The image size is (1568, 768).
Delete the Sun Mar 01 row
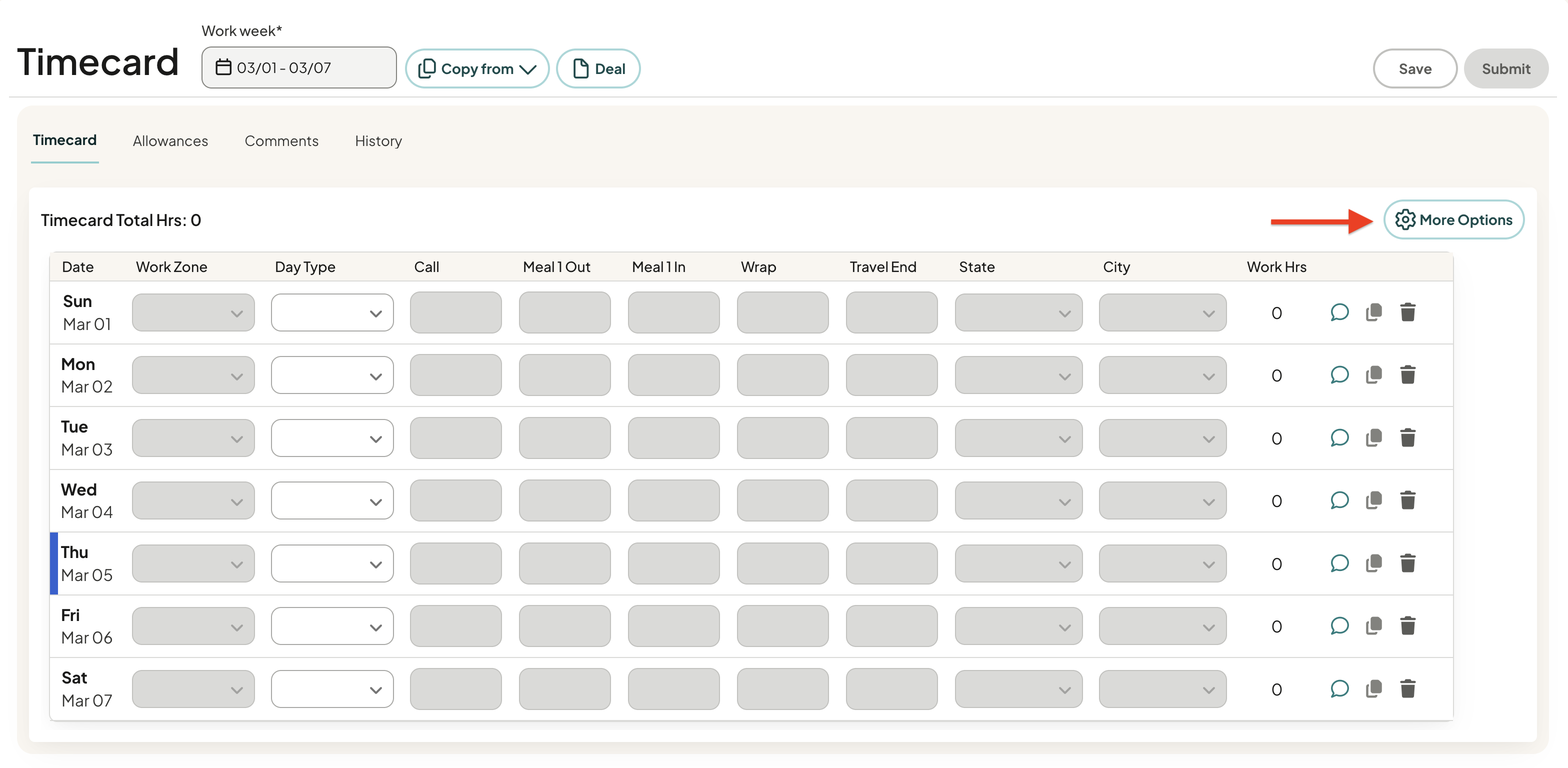click(1407, 312)
